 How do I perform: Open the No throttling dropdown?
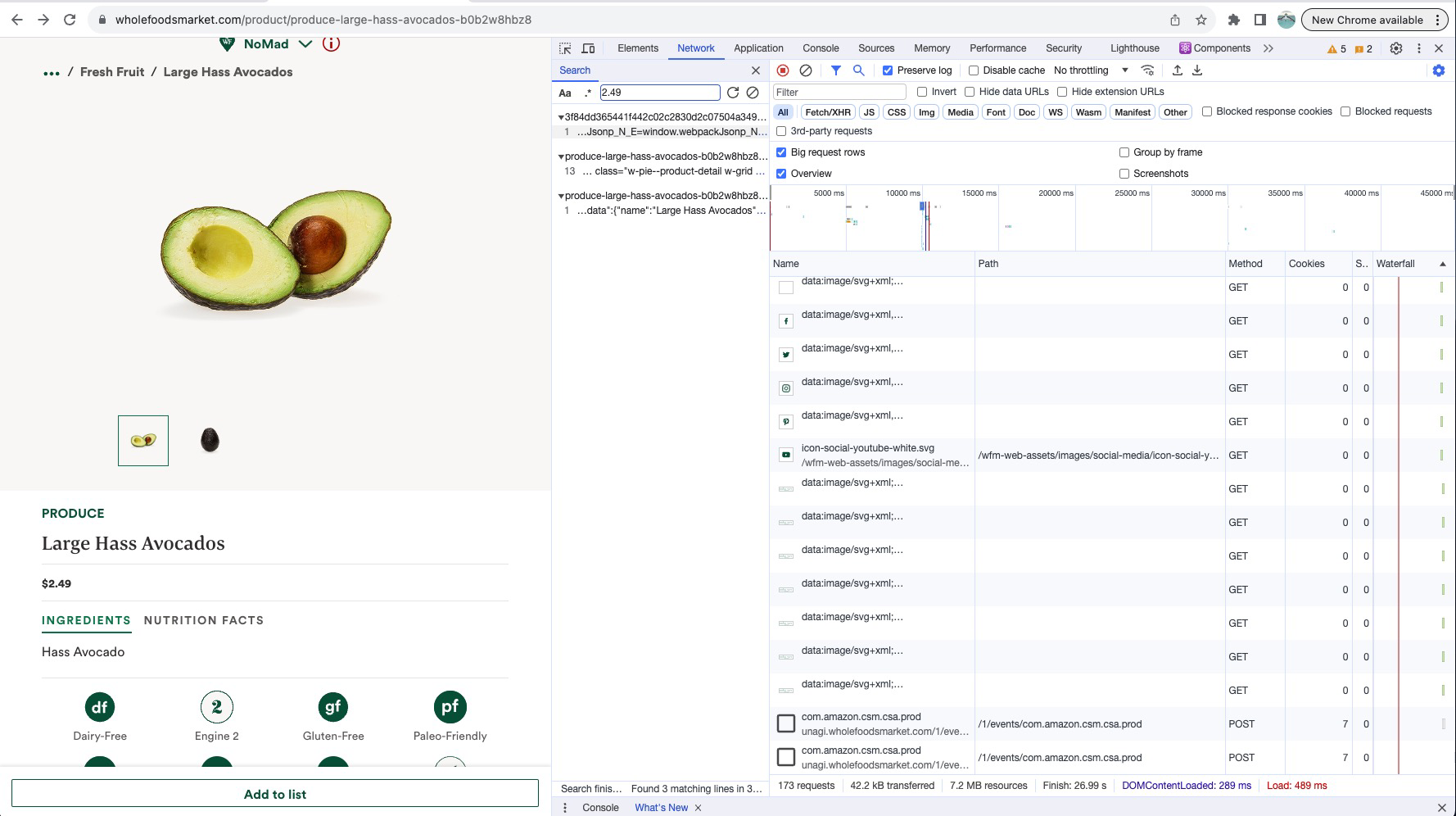click(1091, 70)
